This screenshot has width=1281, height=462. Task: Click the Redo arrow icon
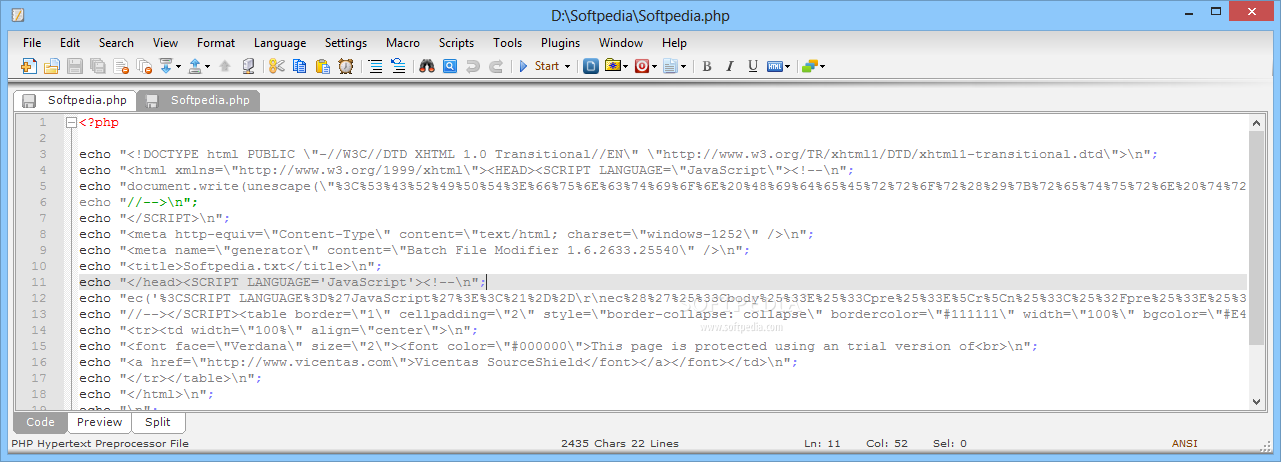(496, 66)
